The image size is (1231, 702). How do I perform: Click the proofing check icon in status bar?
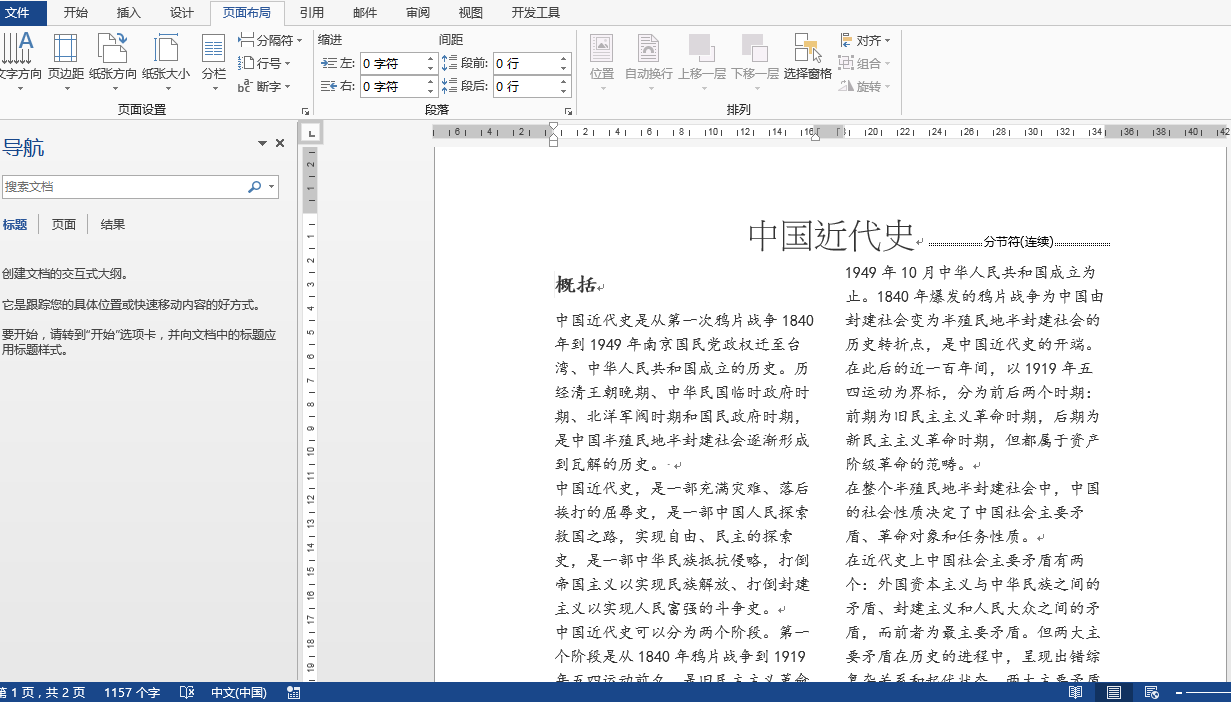pos(186,692)
